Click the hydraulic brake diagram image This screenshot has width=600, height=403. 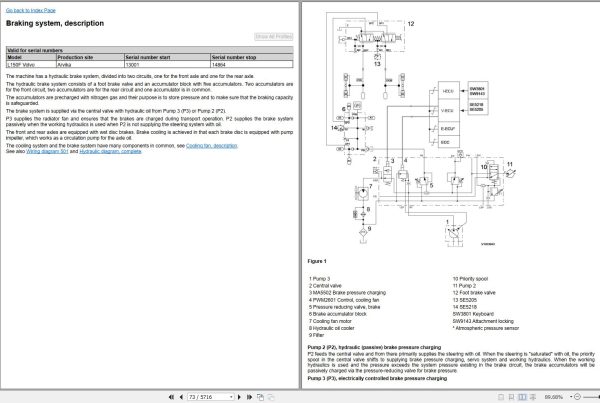pyautogui.click(x=421, y=129)
